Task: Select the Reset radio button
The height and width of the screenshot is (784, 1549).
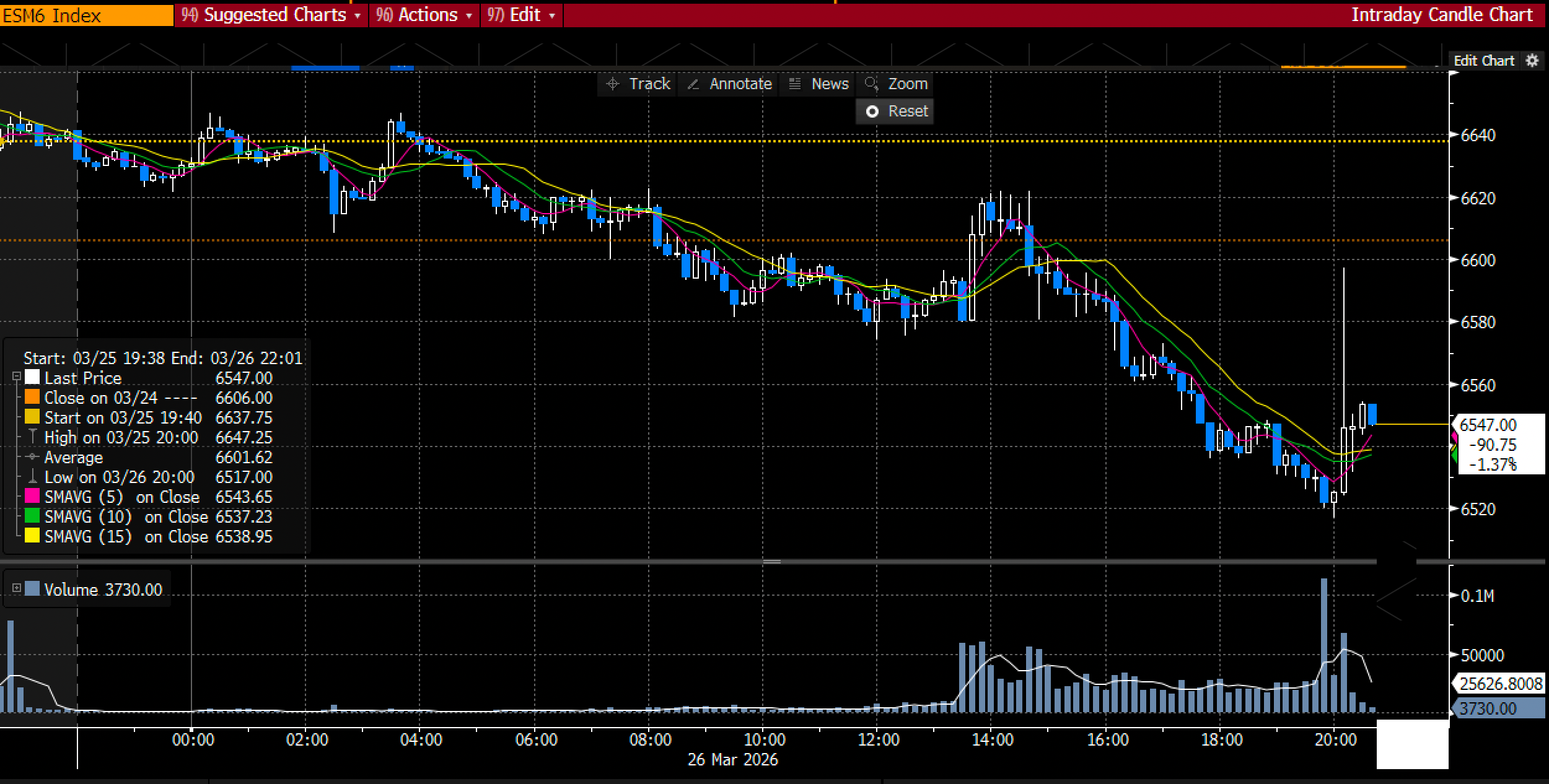Action: 872,111
